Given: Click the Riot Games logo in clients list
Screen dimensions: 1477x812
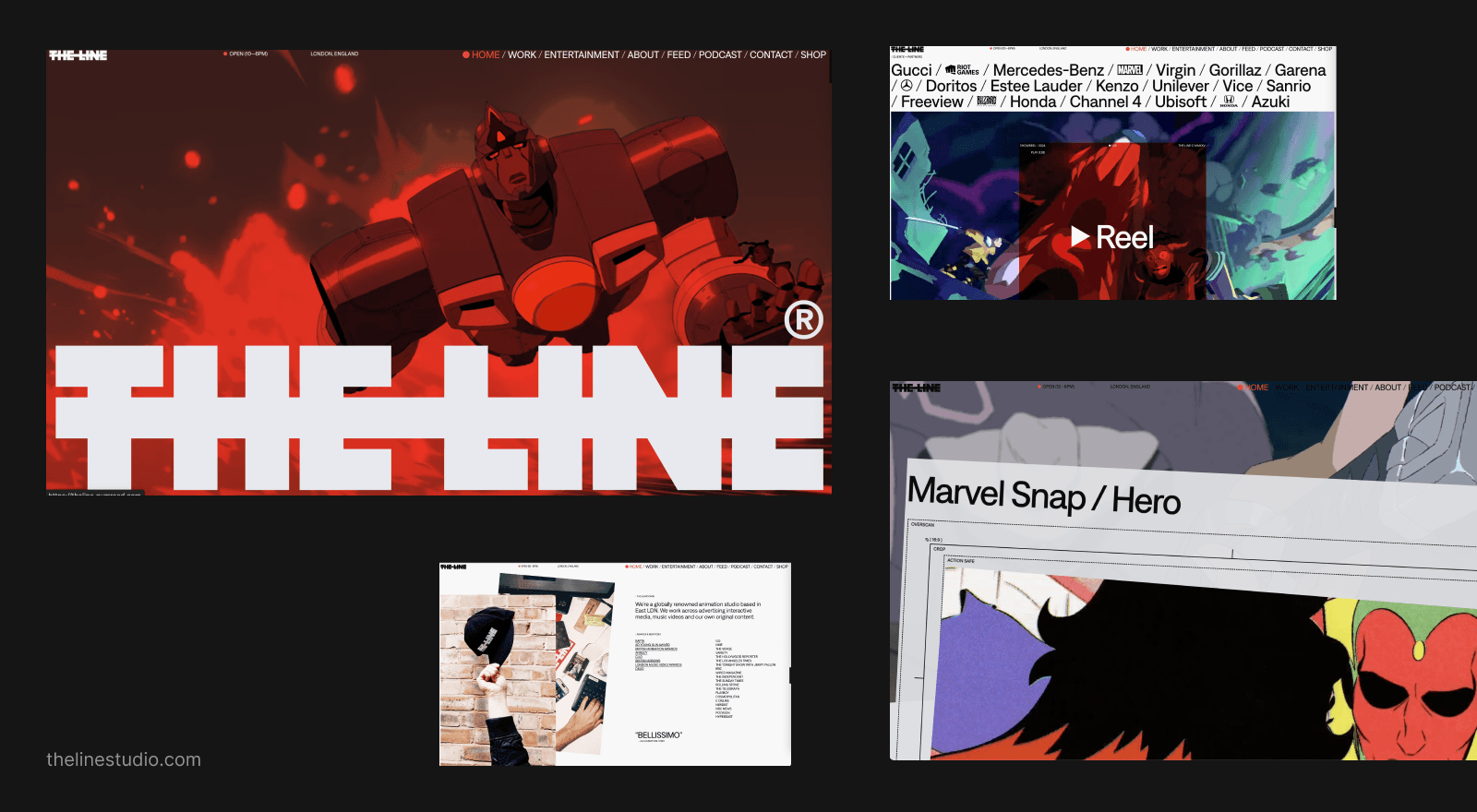Looking at the screenshot, I should [x=962, y=70].
